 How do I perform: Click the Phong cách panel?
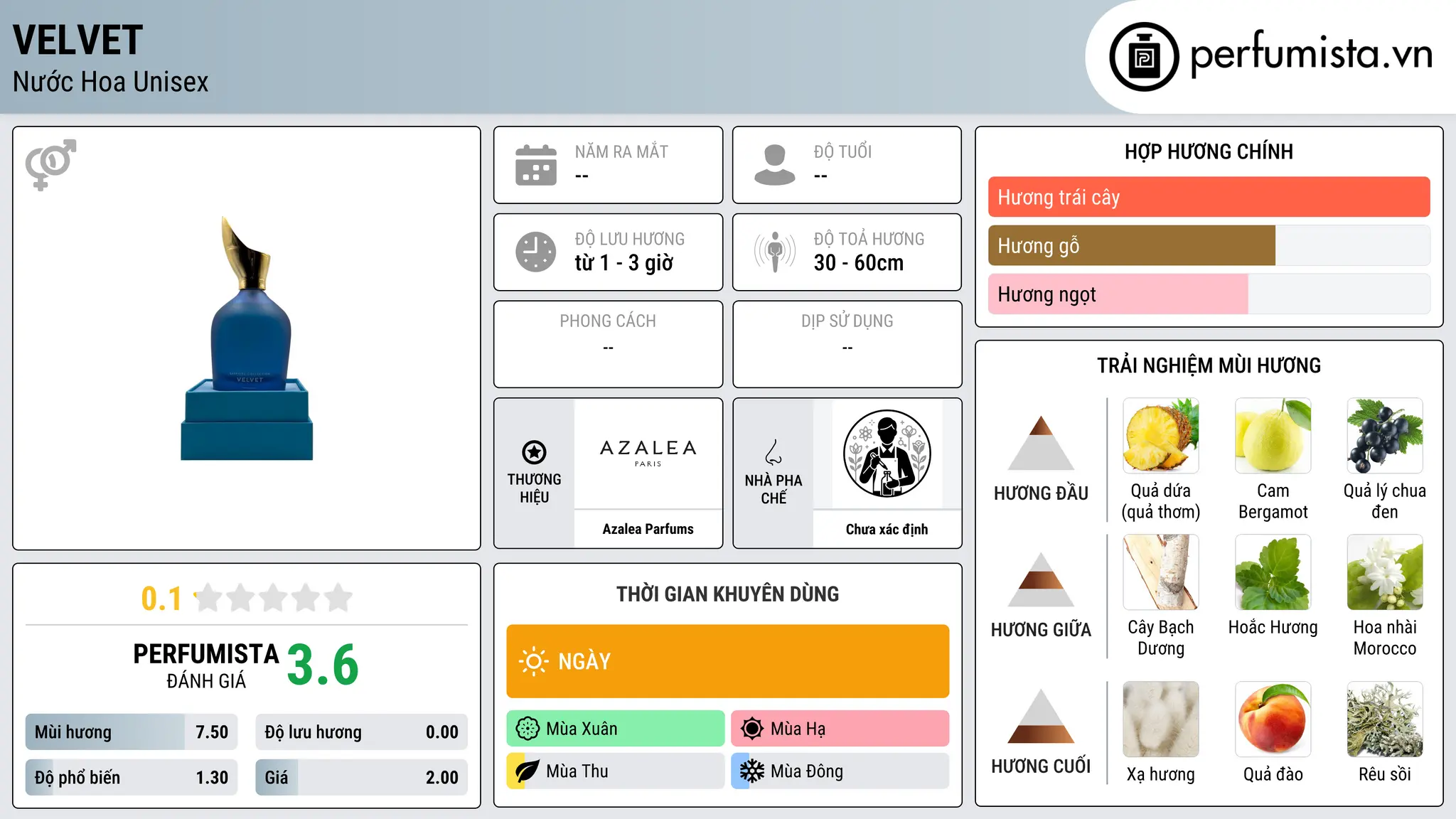[x=608, y=344]
